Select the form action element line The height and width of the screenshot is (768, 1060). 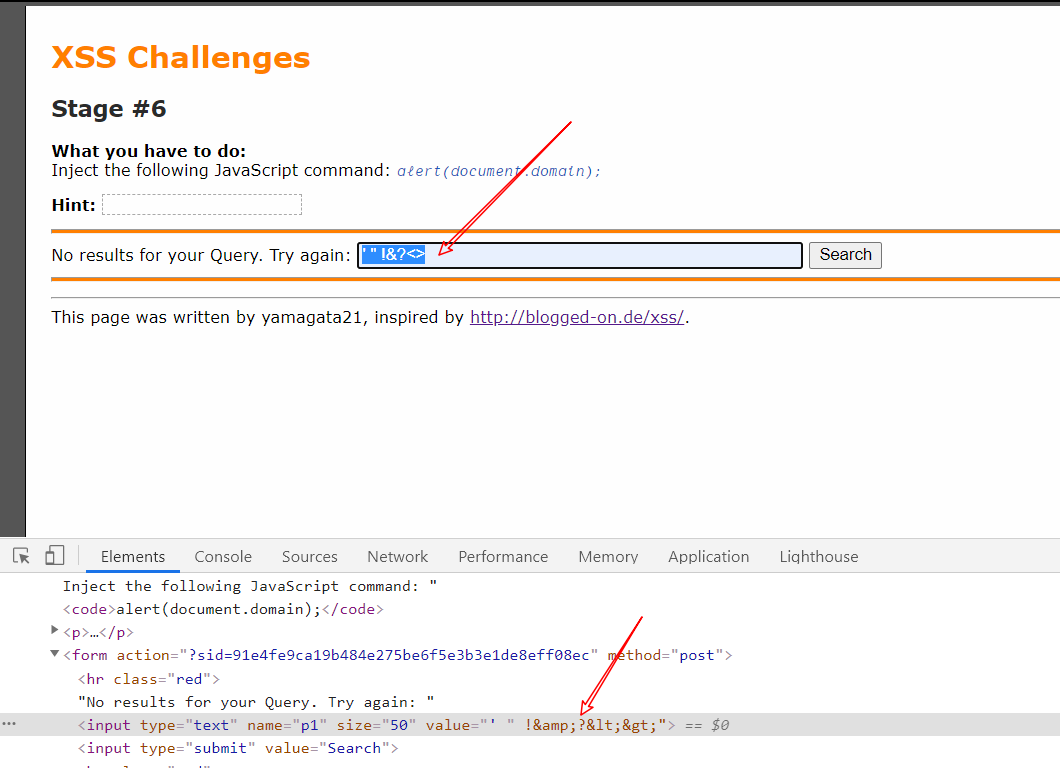point(398,655)
